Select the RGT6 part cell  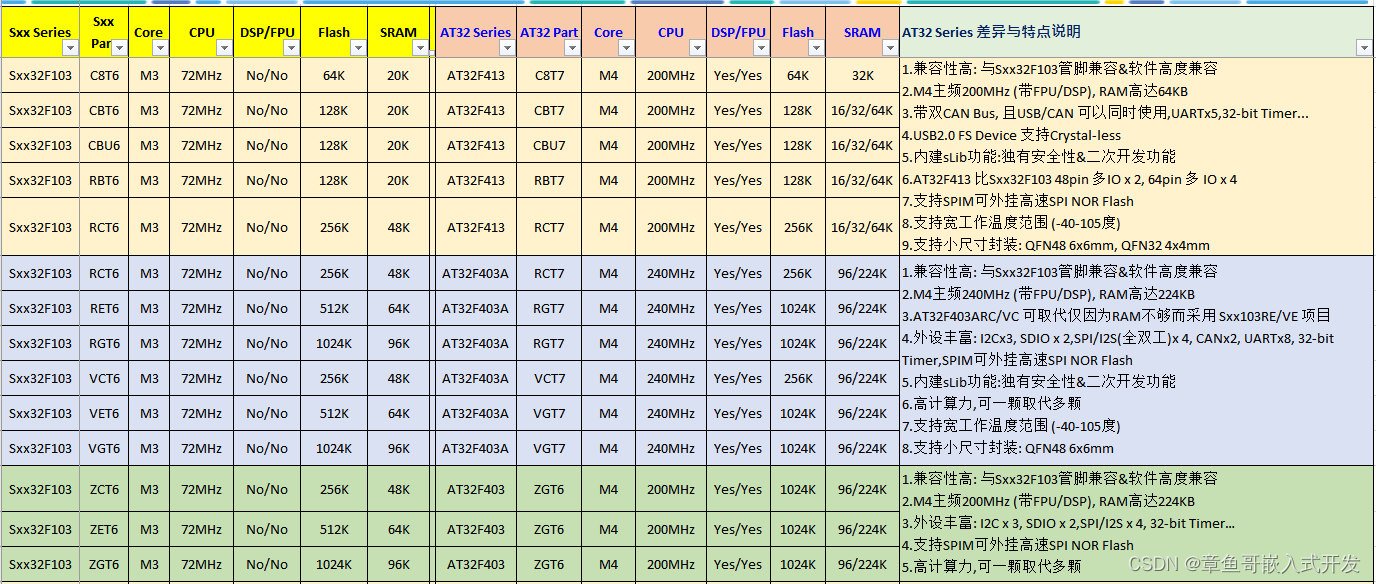coord(104,343)
